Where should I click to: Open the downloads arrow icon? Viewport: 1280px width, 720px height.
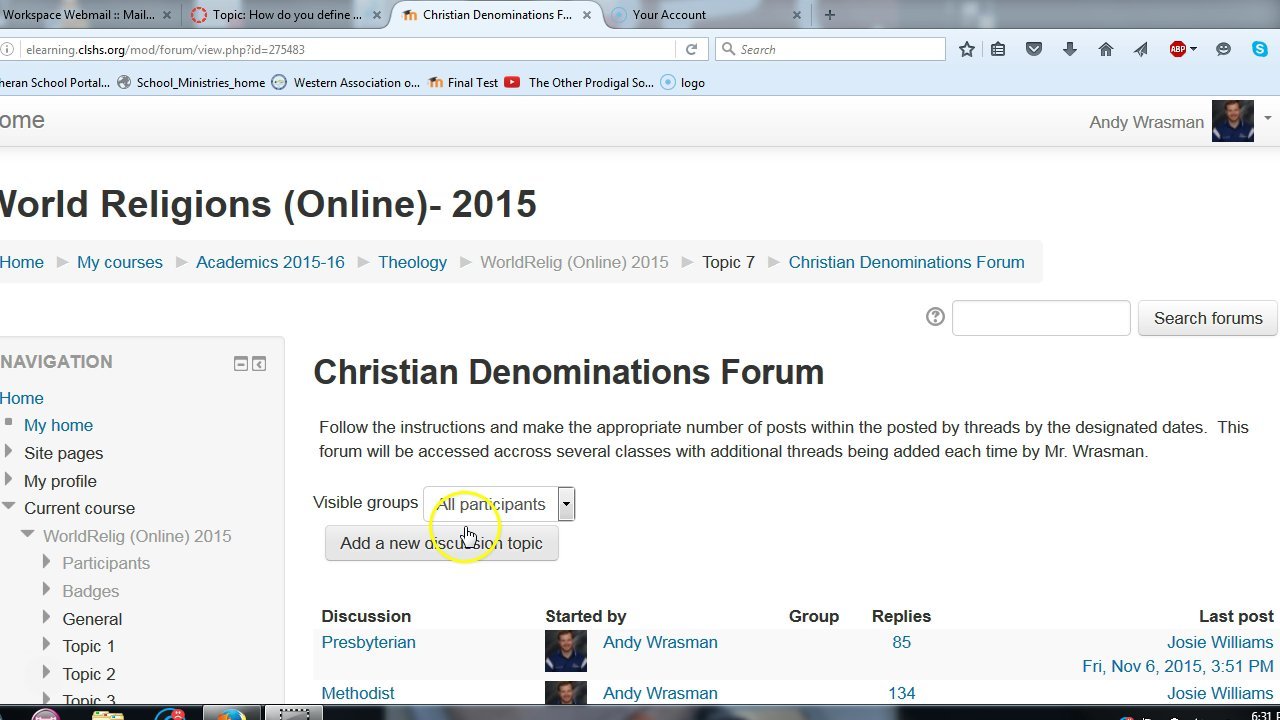[x=1070, y=49]
